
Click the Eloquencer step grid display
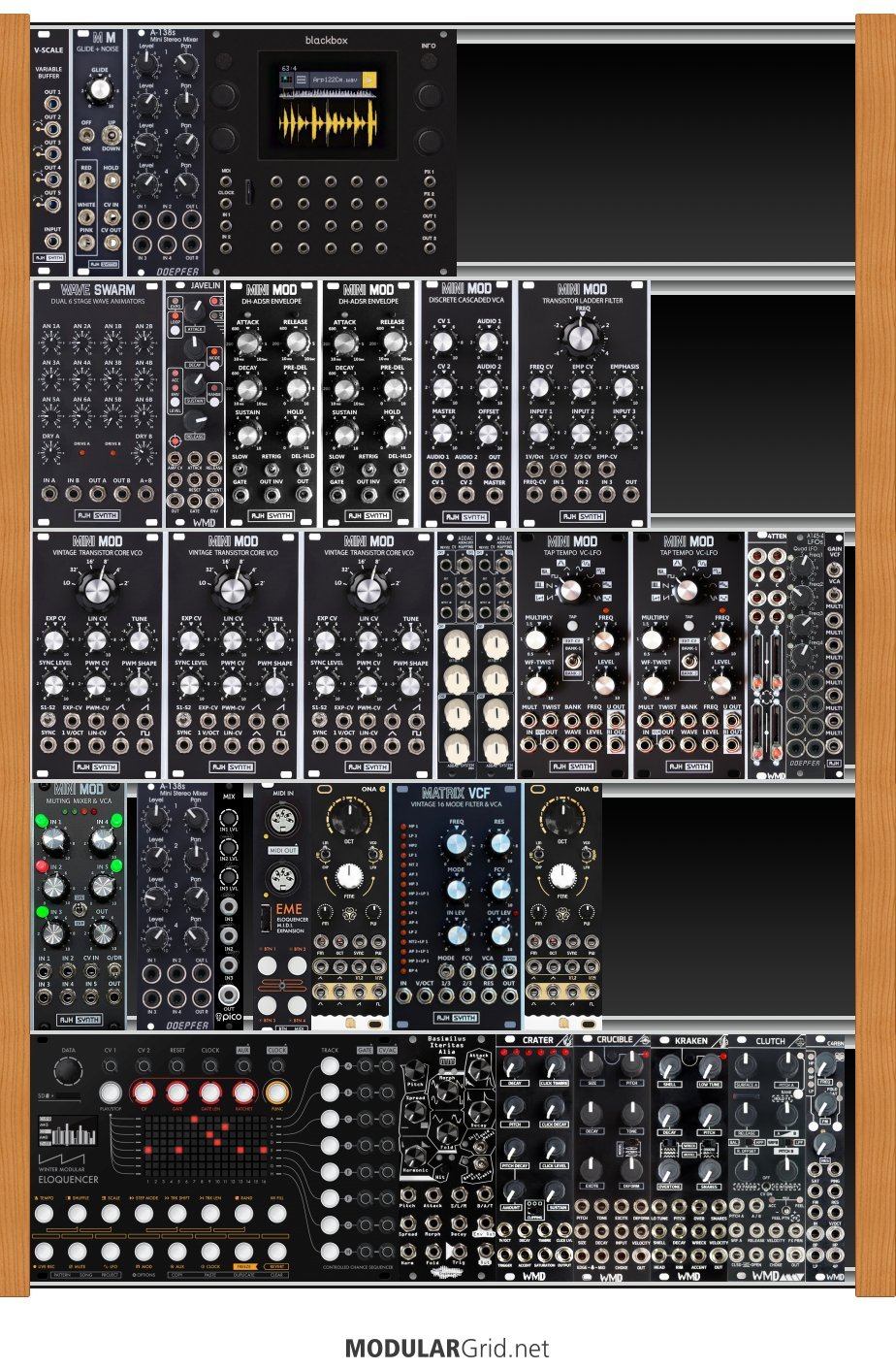[206, 1146]
